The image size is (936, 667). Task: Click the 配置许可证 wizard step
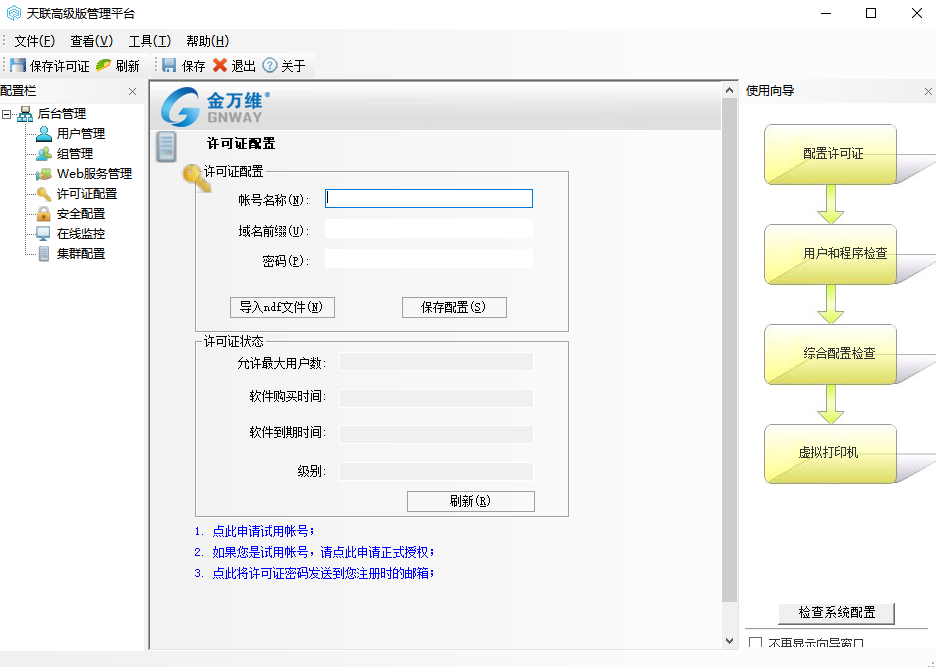[x=830, y=154]
